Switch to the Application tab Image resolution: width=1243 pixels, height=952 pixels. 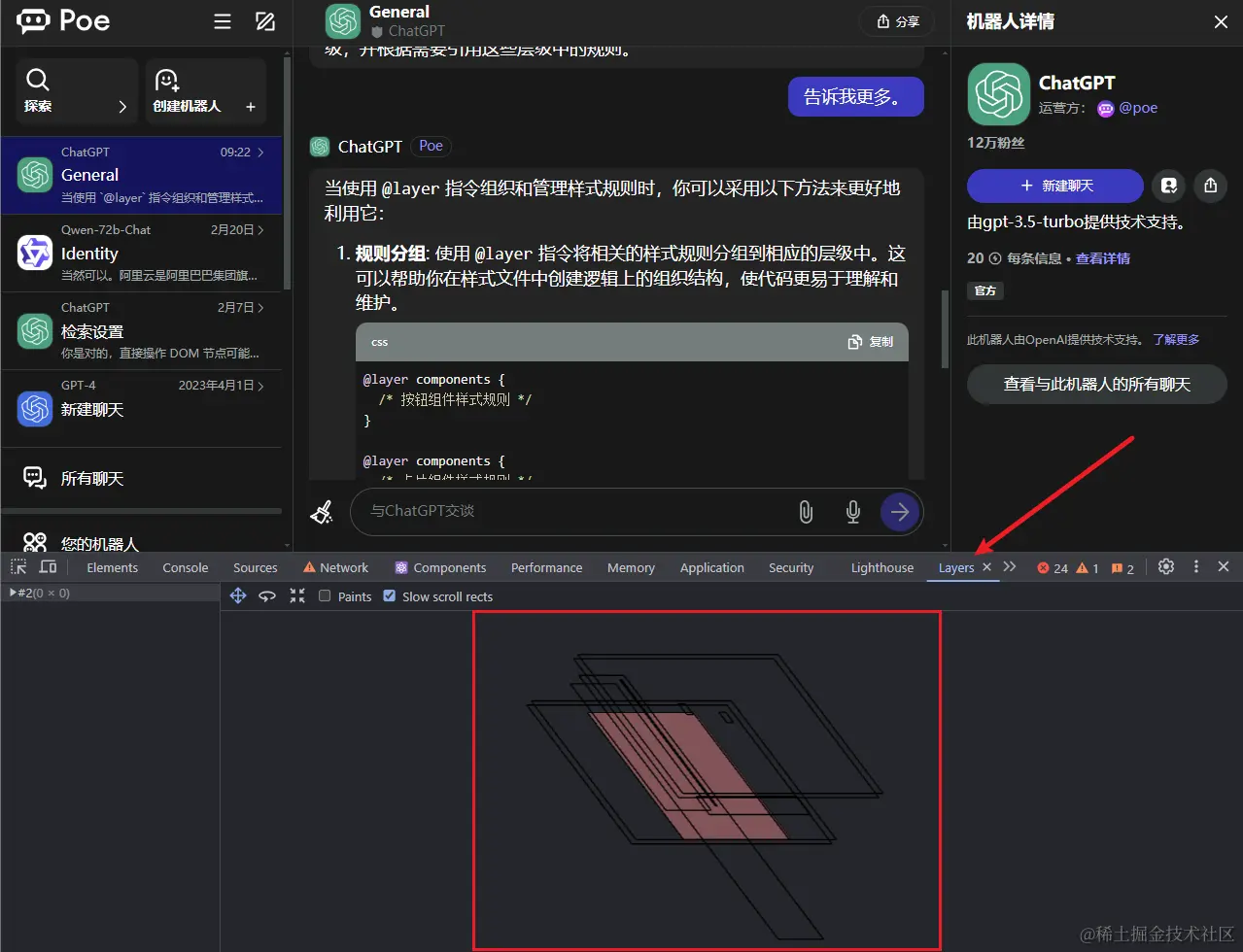click(712, 568)
